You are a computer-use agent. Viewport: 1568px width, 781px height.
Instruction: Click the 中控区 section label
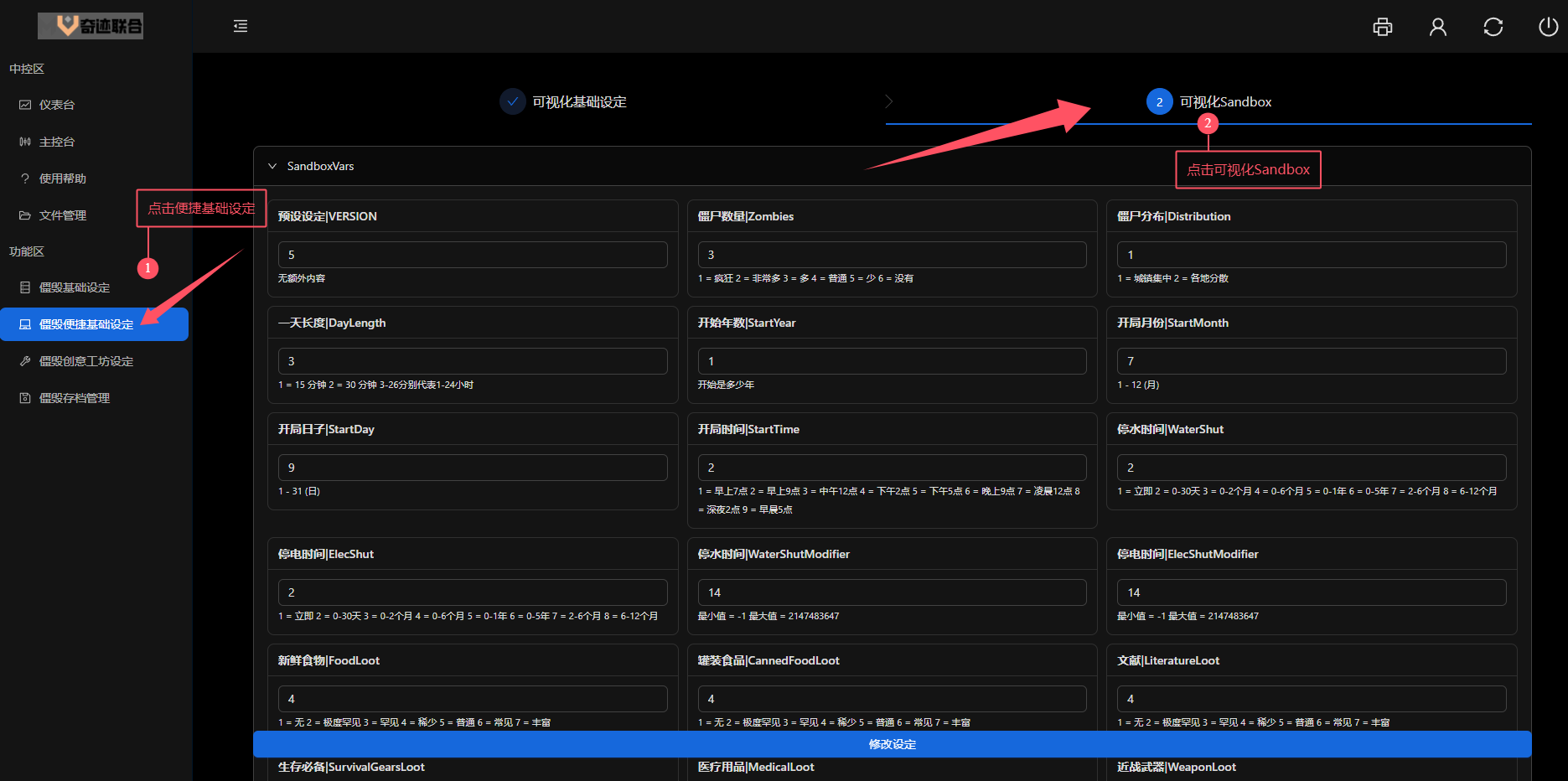point(27,69)
